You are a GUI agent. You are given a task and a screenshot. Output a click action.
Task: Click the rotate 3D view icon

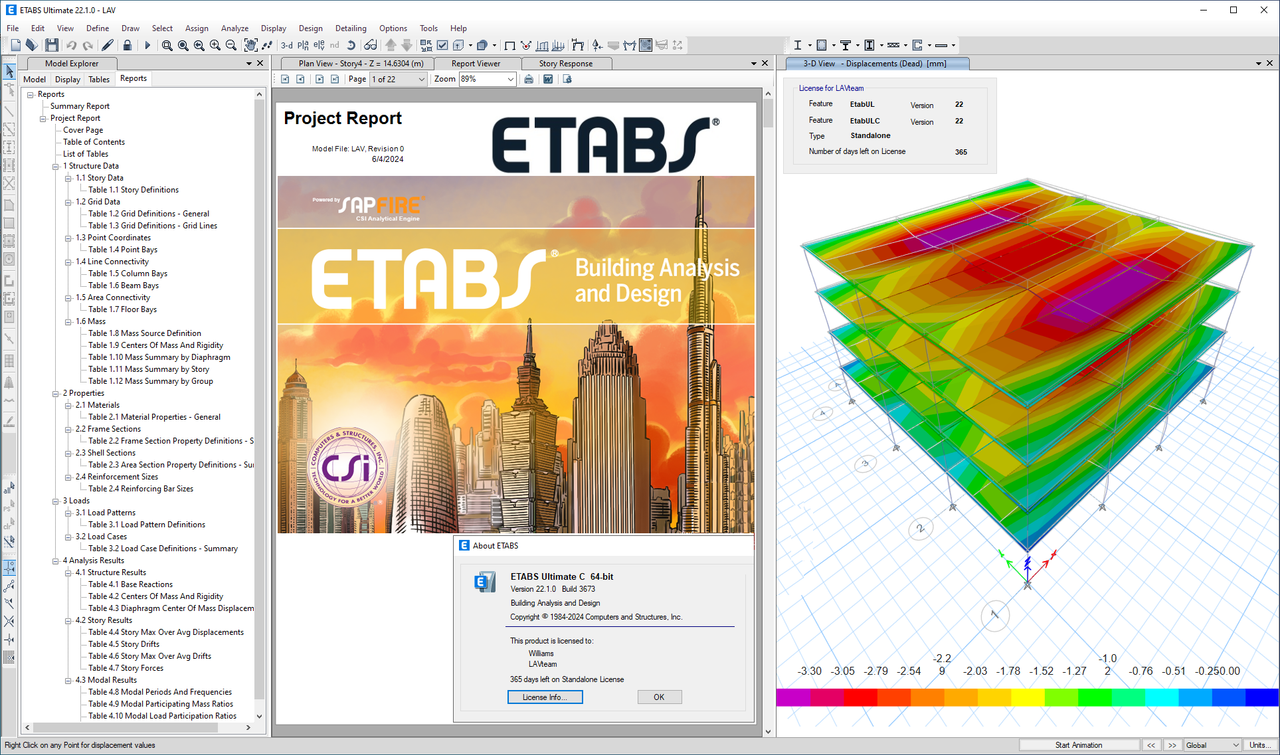[x=352, y=45]
